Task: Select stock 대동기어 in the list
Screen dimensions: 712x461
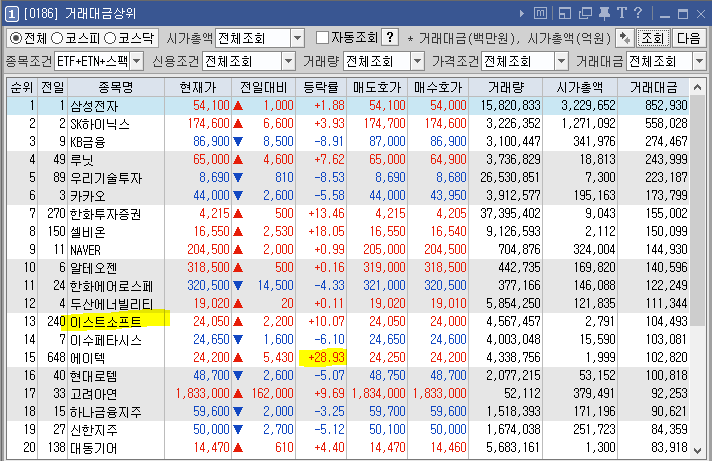Action: [94, 448]
